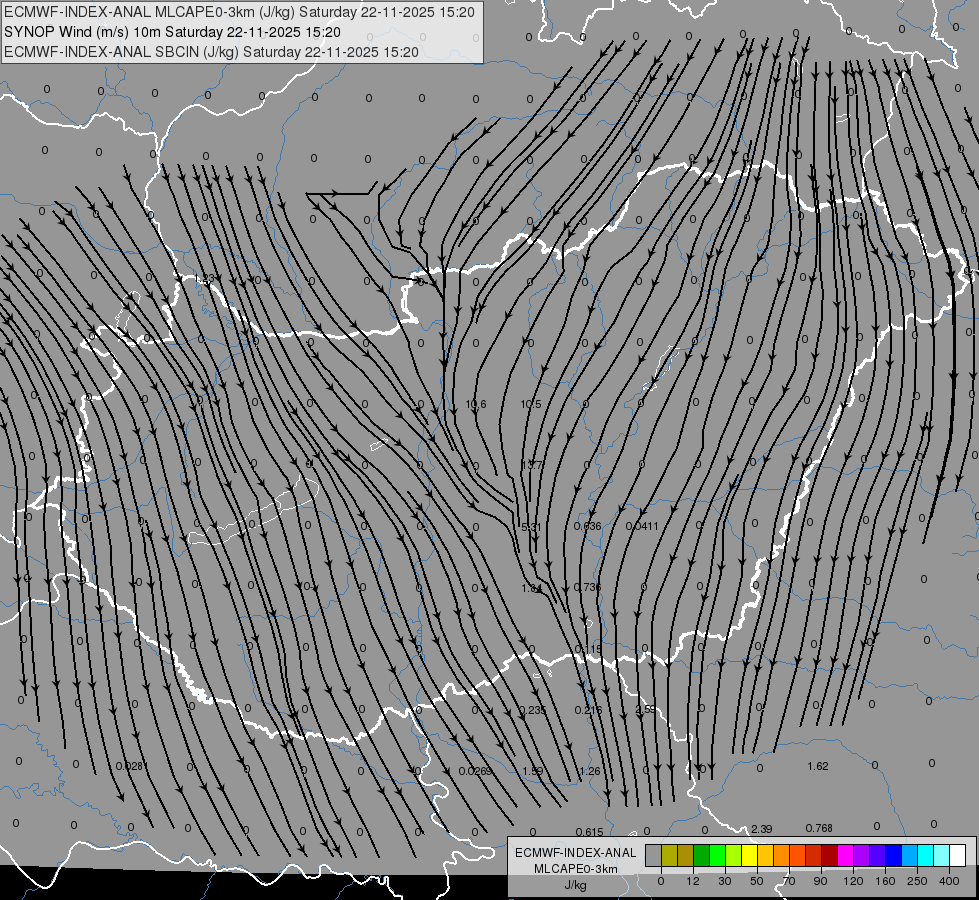Select the bright cyan legend swatch

926,855
